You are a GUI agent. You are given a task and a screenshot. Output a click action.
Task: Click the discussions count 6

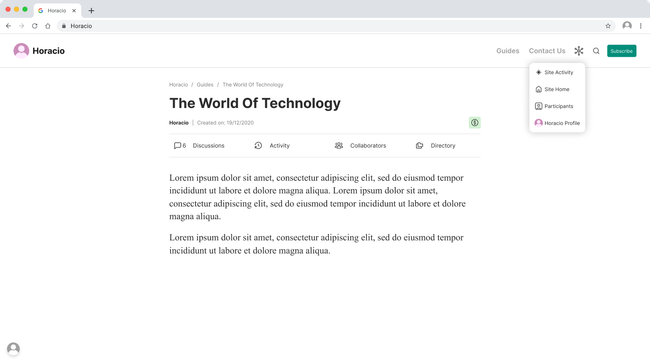pos(184,146)
